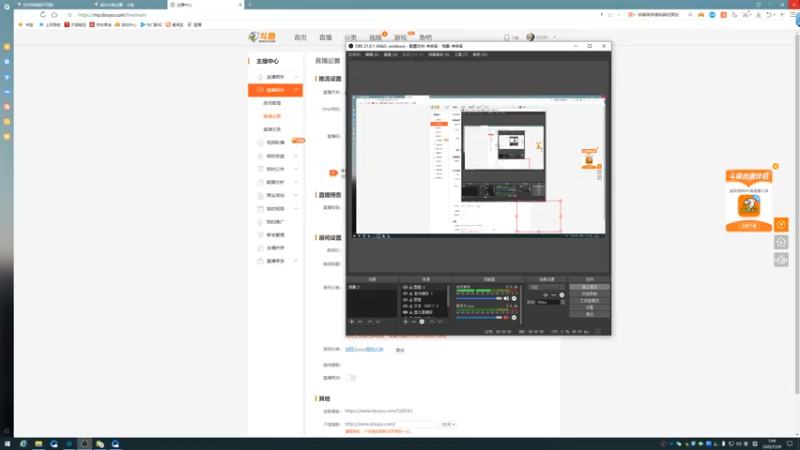
Task: Add a scene transition with plus icon
Action: 545,295
